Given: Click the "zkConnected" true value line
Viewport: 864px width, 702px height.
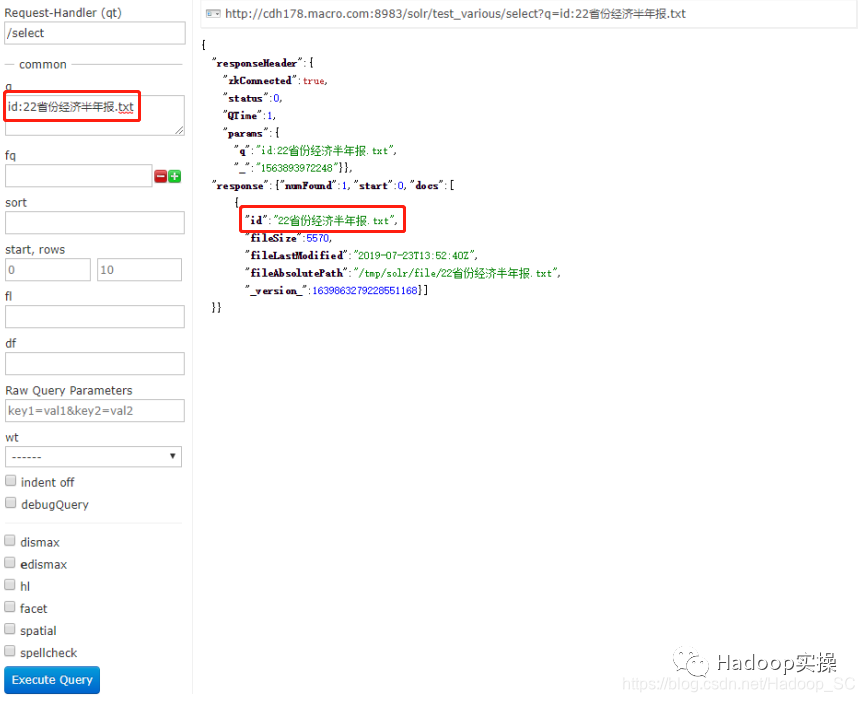Looking at the screenshot, I should [275, 80].
